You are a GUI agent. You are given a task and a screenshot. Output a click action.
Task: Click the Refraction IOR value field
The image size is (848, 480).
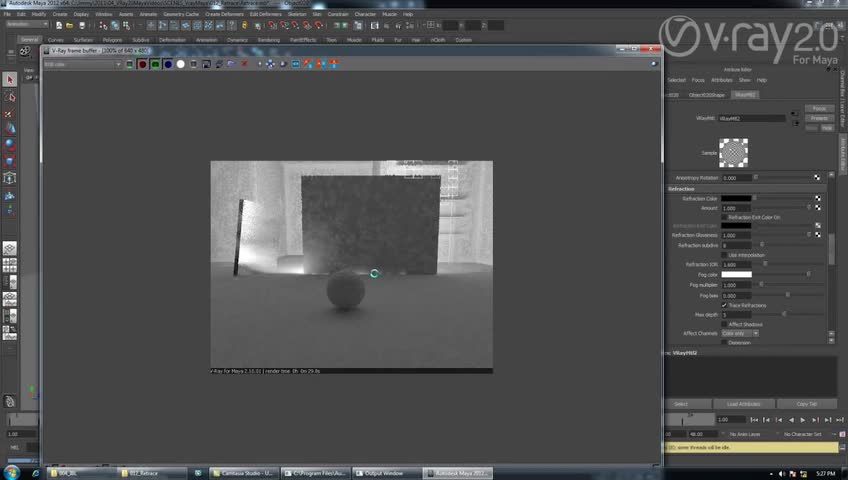[x=736, y=265]
